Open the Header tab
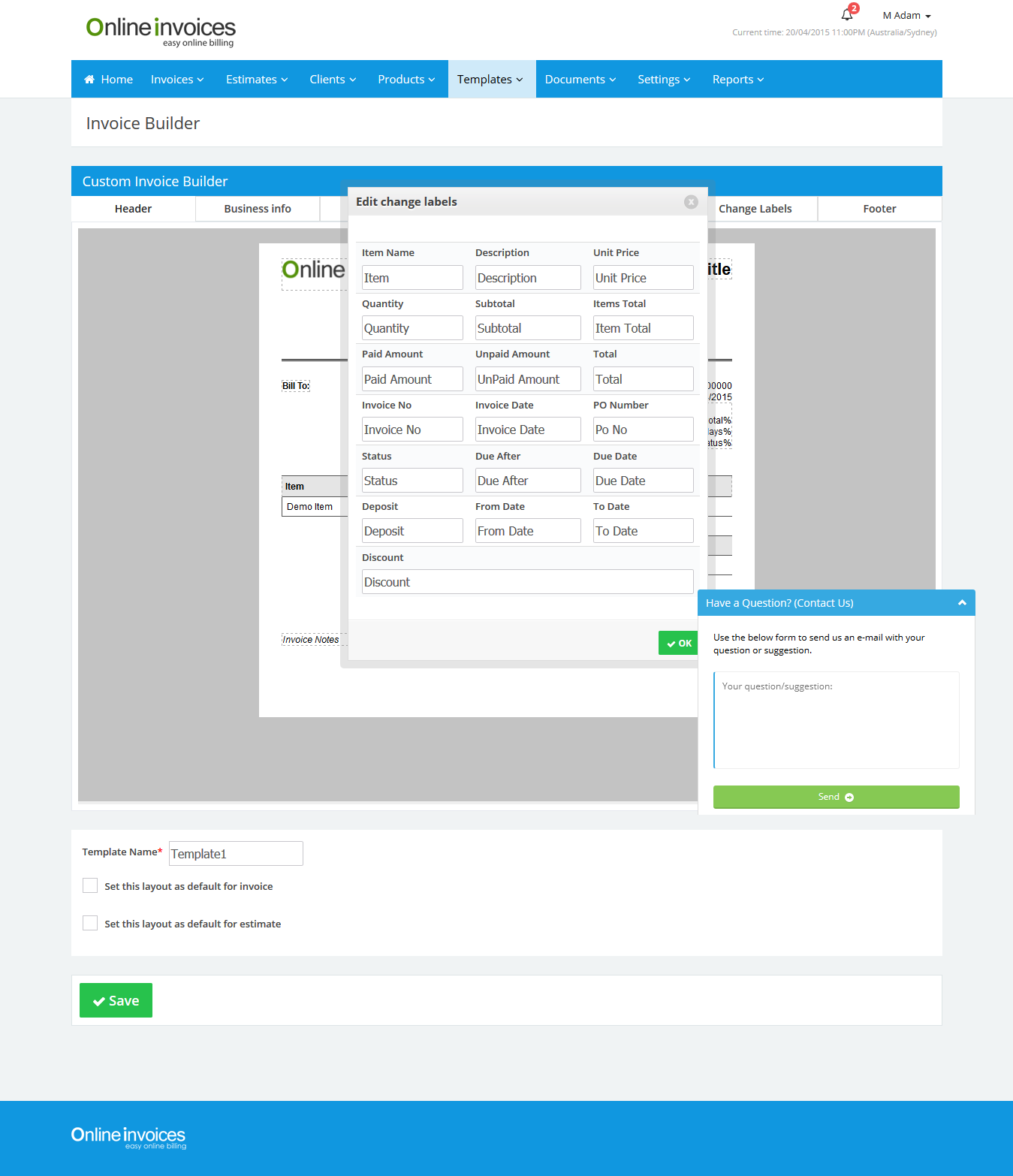 point(133,209)
